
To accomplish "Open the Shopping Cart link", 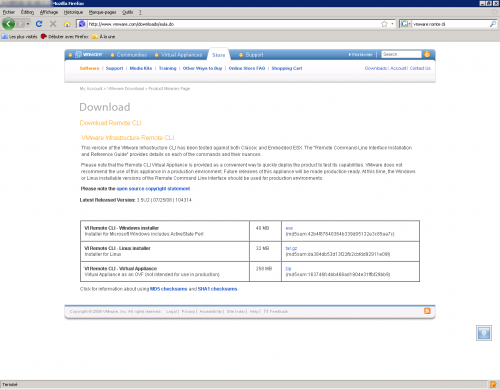I will point(287,68).
